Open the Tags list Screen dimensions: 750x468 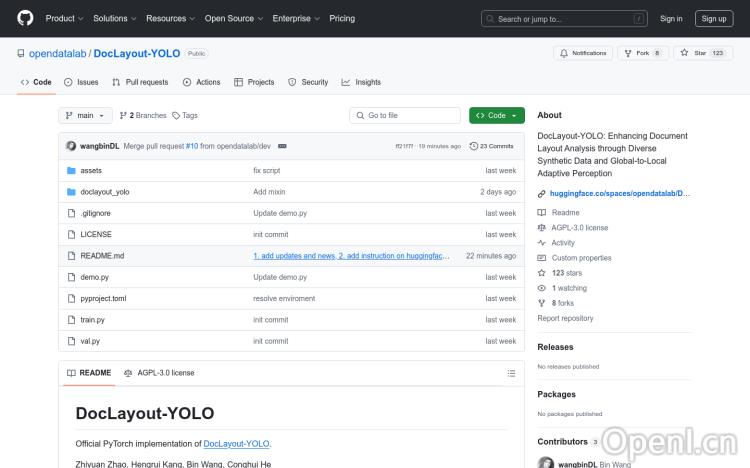coord(185,116)
